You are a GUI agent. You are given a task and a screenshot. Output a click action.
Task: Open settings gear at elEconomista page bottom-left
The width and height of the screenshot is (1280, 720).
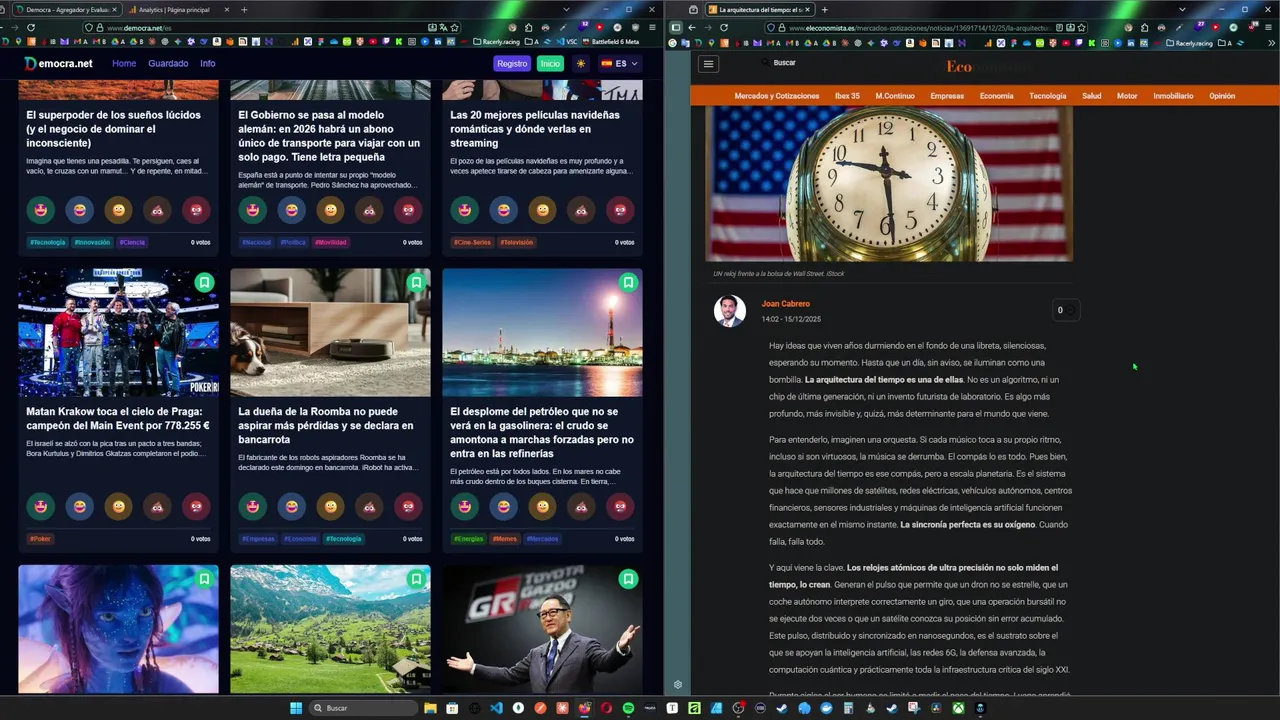pyautogui.click(x=678, y=685)
